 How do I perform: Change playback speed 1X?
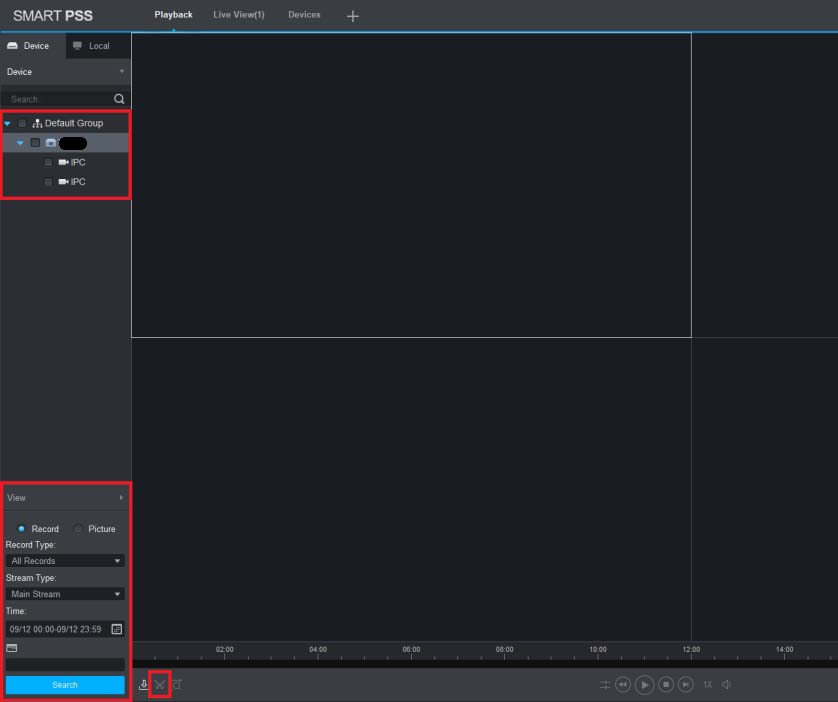click(x=708, y=684)
